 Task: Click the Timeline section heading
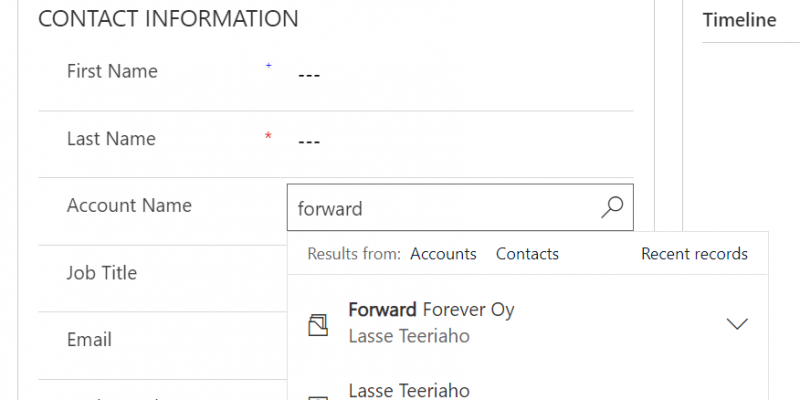(x=739, y=20)
